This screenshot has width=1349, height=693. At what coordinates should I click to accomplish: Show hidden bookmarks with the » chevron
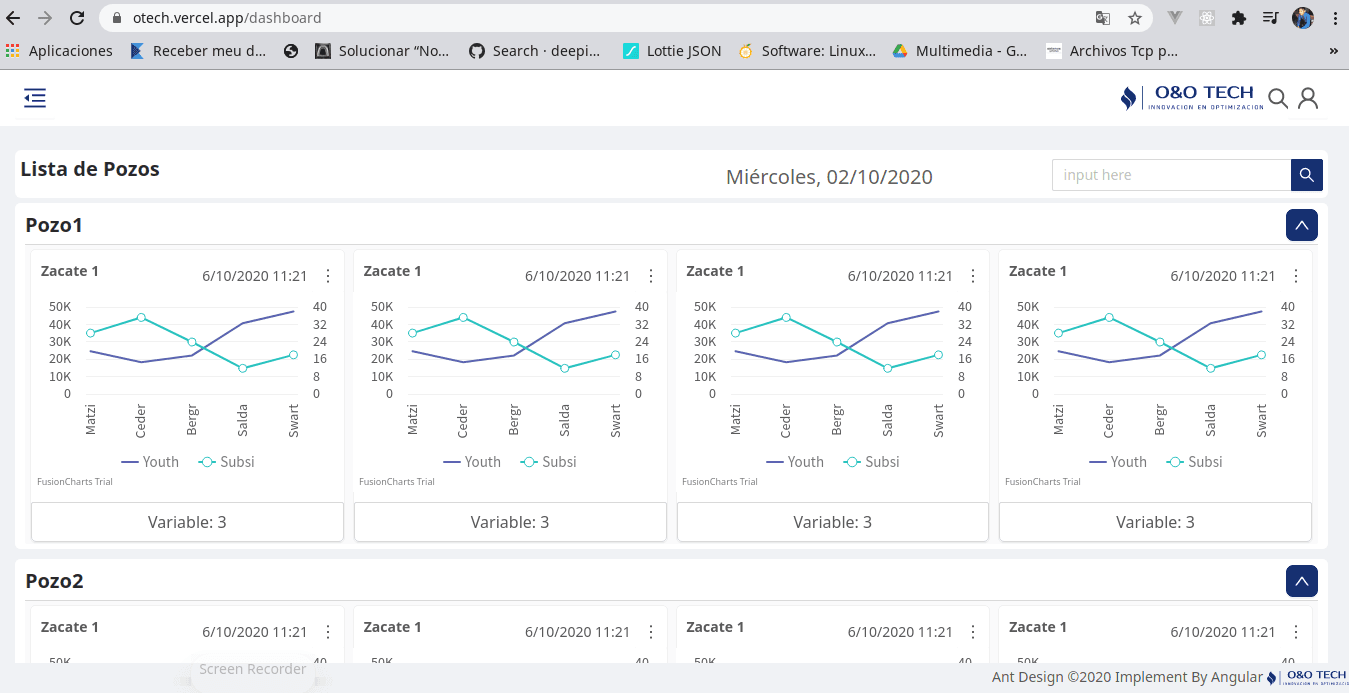click(1334, 51)
